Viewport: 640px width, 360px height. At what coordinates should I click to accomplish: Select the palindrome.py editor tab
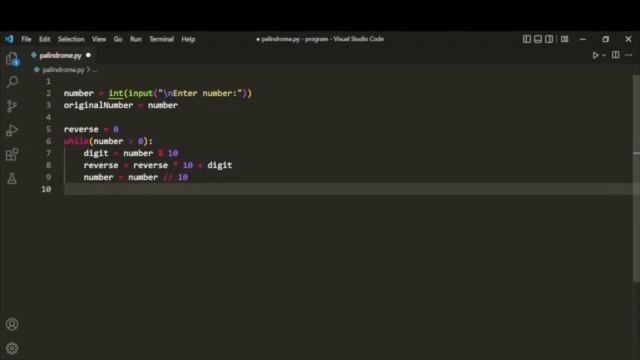60,55
